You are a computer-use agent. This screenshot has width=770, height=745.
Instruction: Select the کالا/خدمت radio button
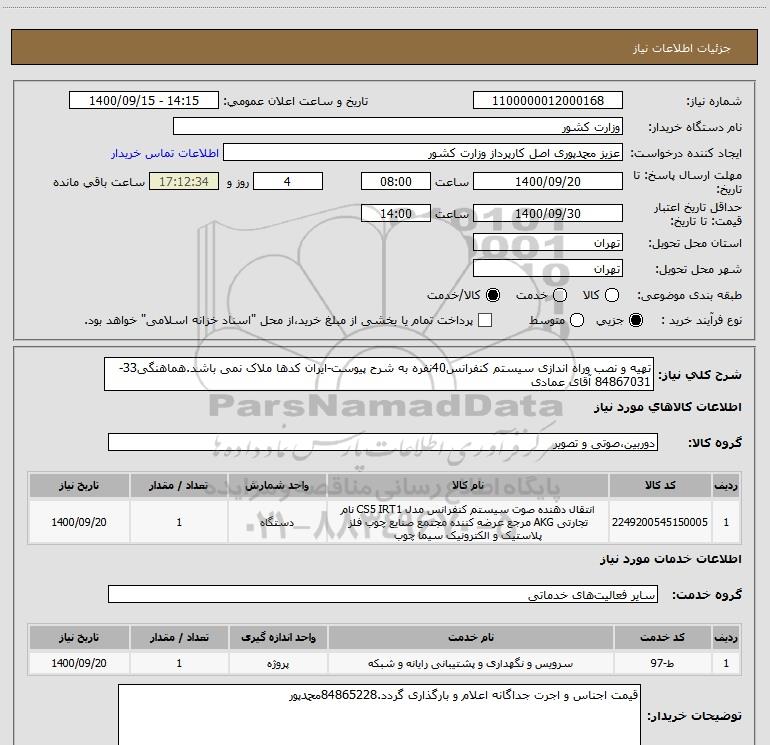[493, 295]
